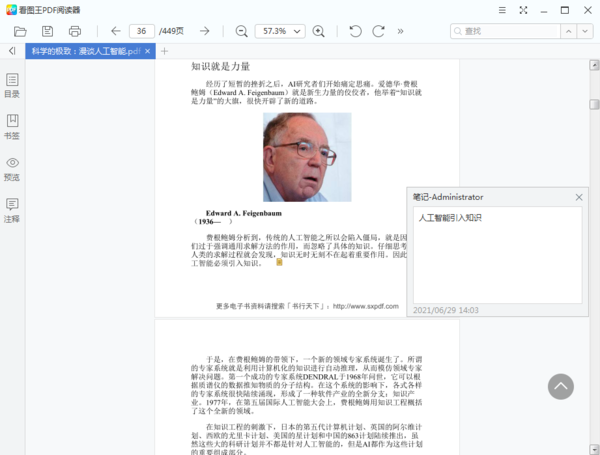Rotate page clockwise
Viewport: 600px width, 455px height.
pos(379,31)
